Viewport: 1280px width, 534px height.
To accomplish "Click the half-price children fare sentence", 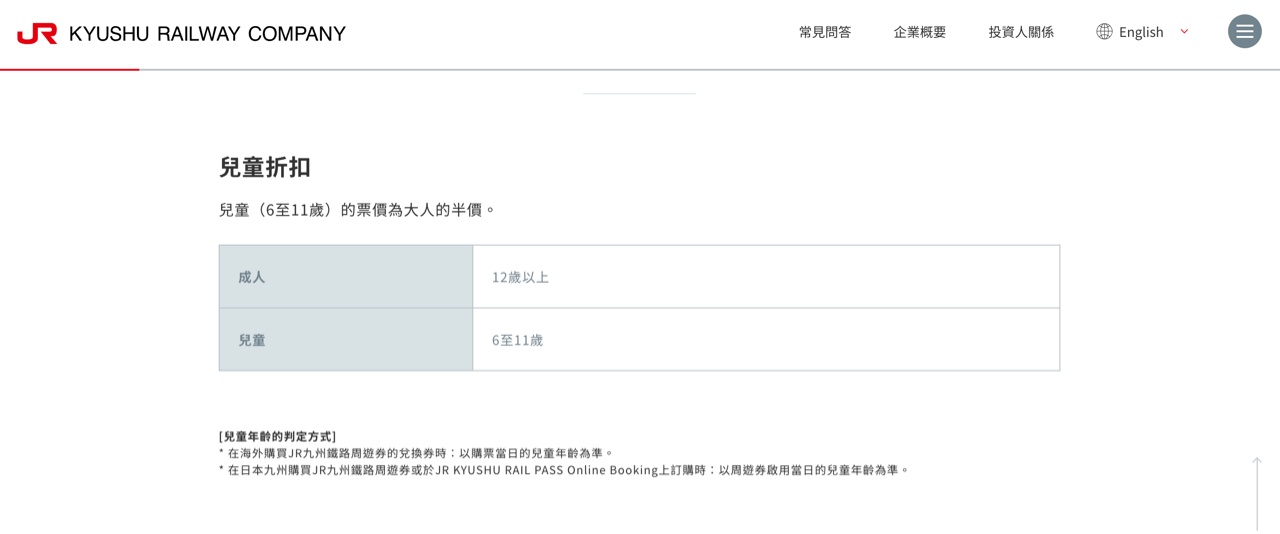I will coord(357,210).
